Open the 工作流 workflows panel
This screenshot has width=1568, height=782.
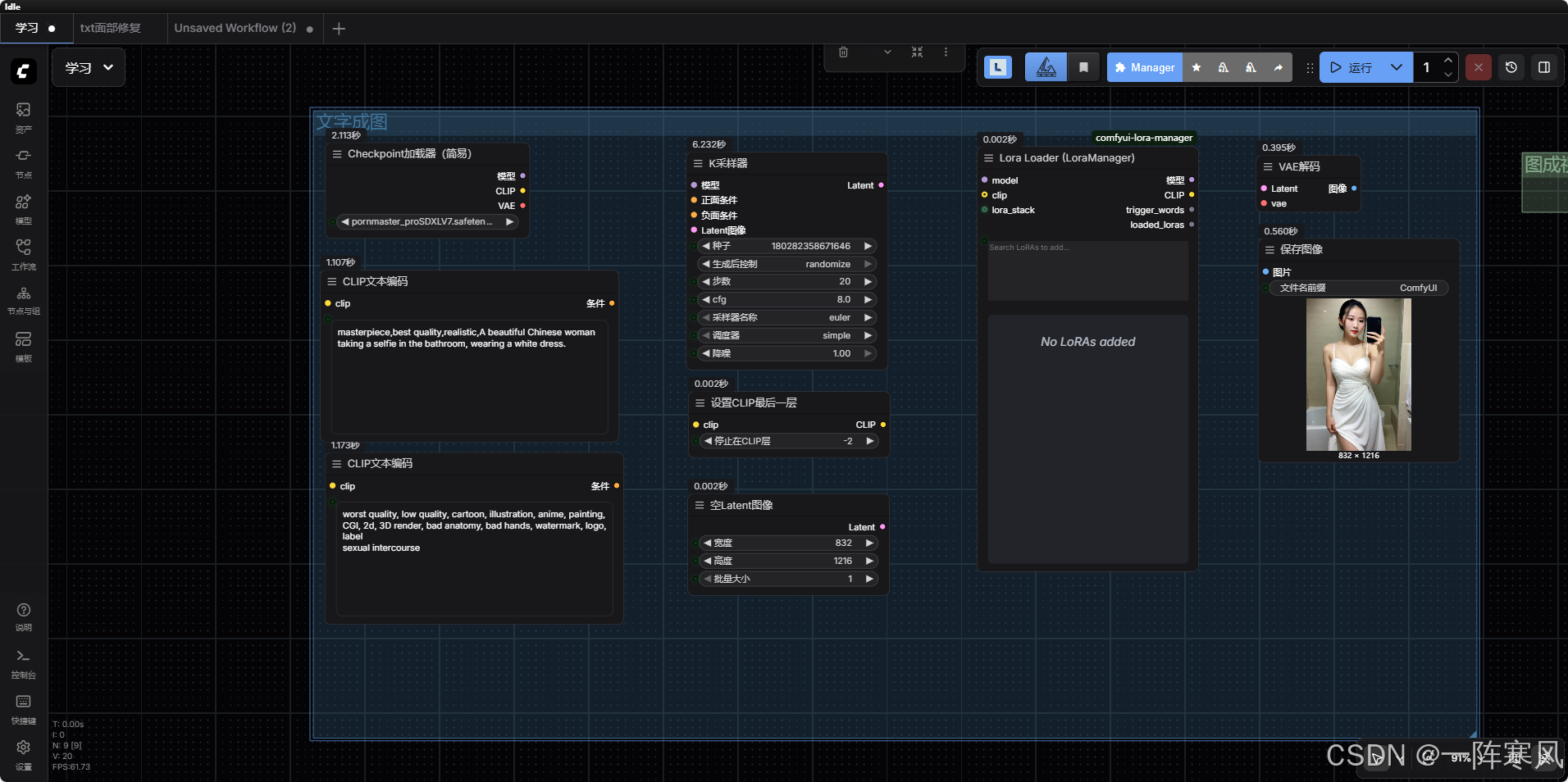coord(24,255)
